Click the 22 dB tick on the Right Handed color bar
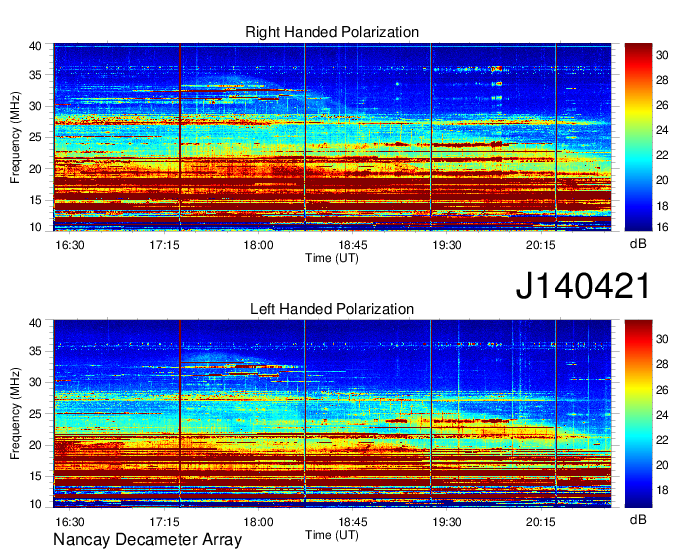Viewport: 680px width, 552px height. pyautogui.click(x=662, y=155)
